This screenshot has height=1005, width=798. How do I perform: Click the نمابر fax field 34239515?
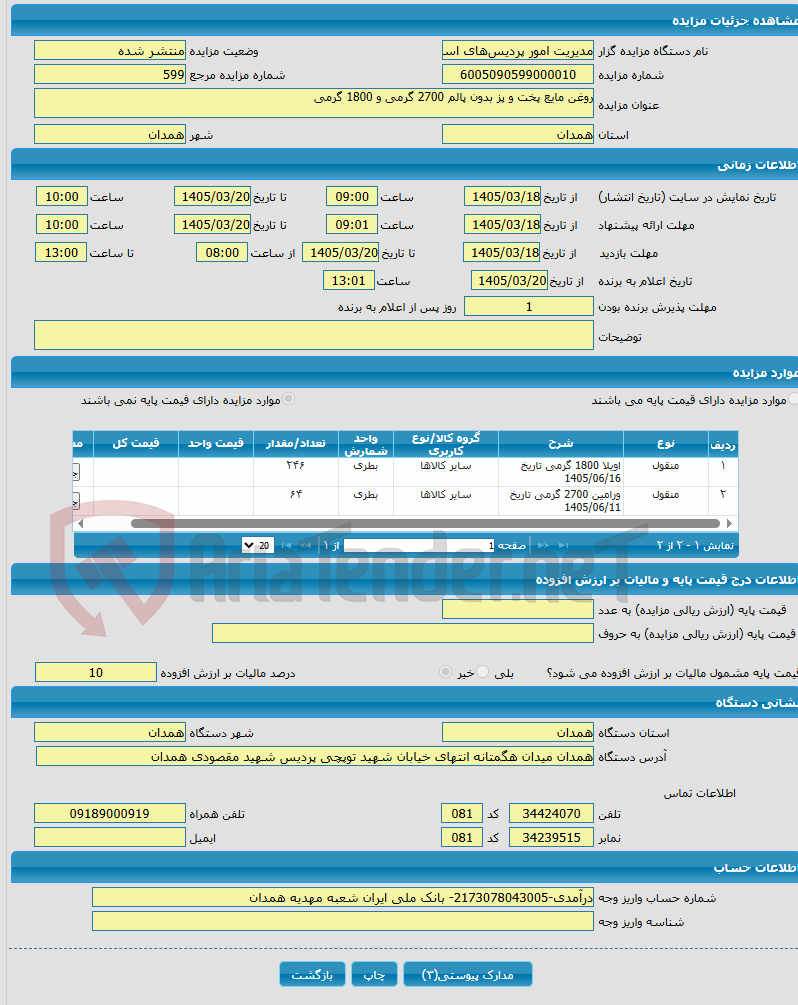551,838
